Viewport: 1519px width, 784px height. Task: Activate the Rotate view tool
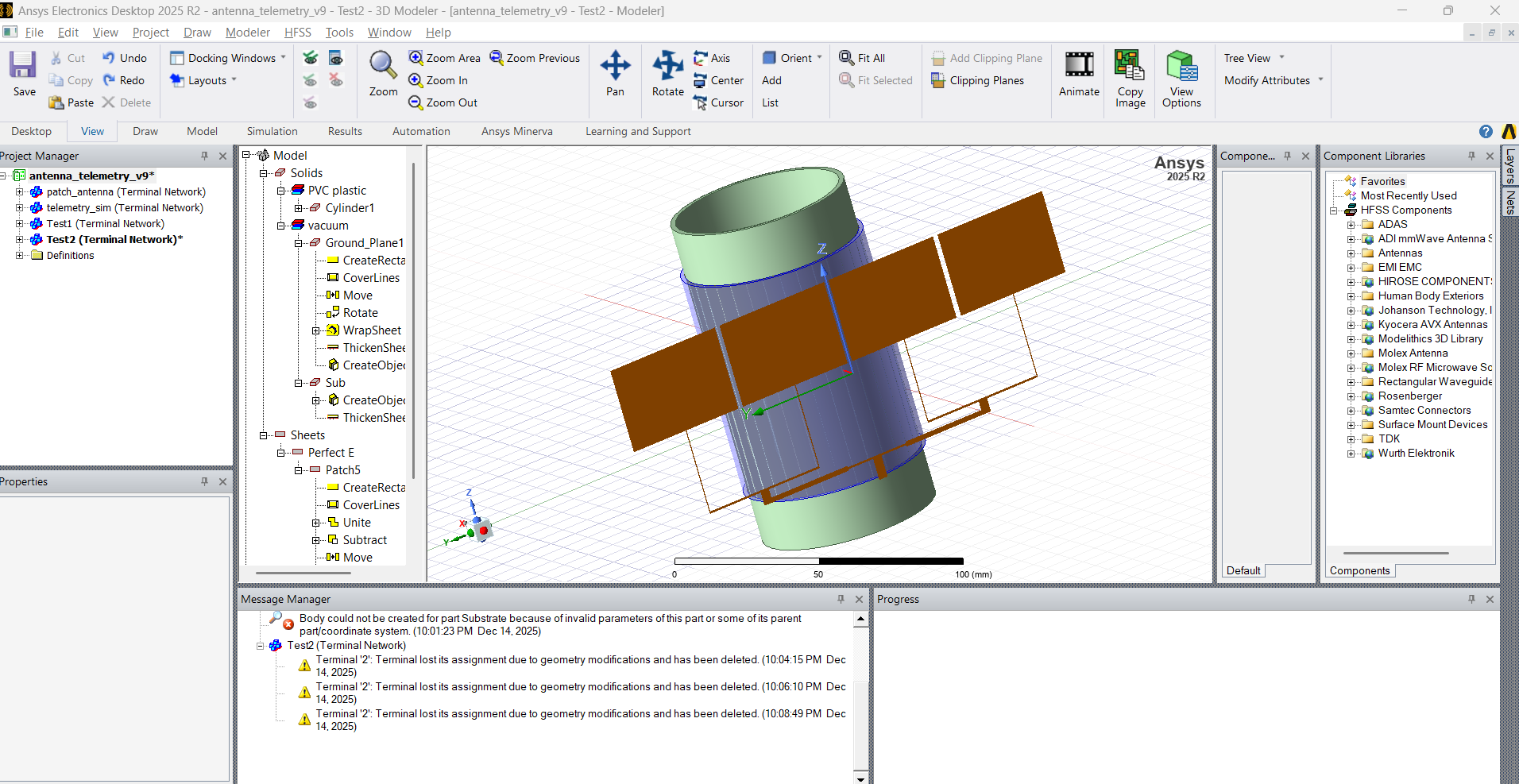[667, 66]
